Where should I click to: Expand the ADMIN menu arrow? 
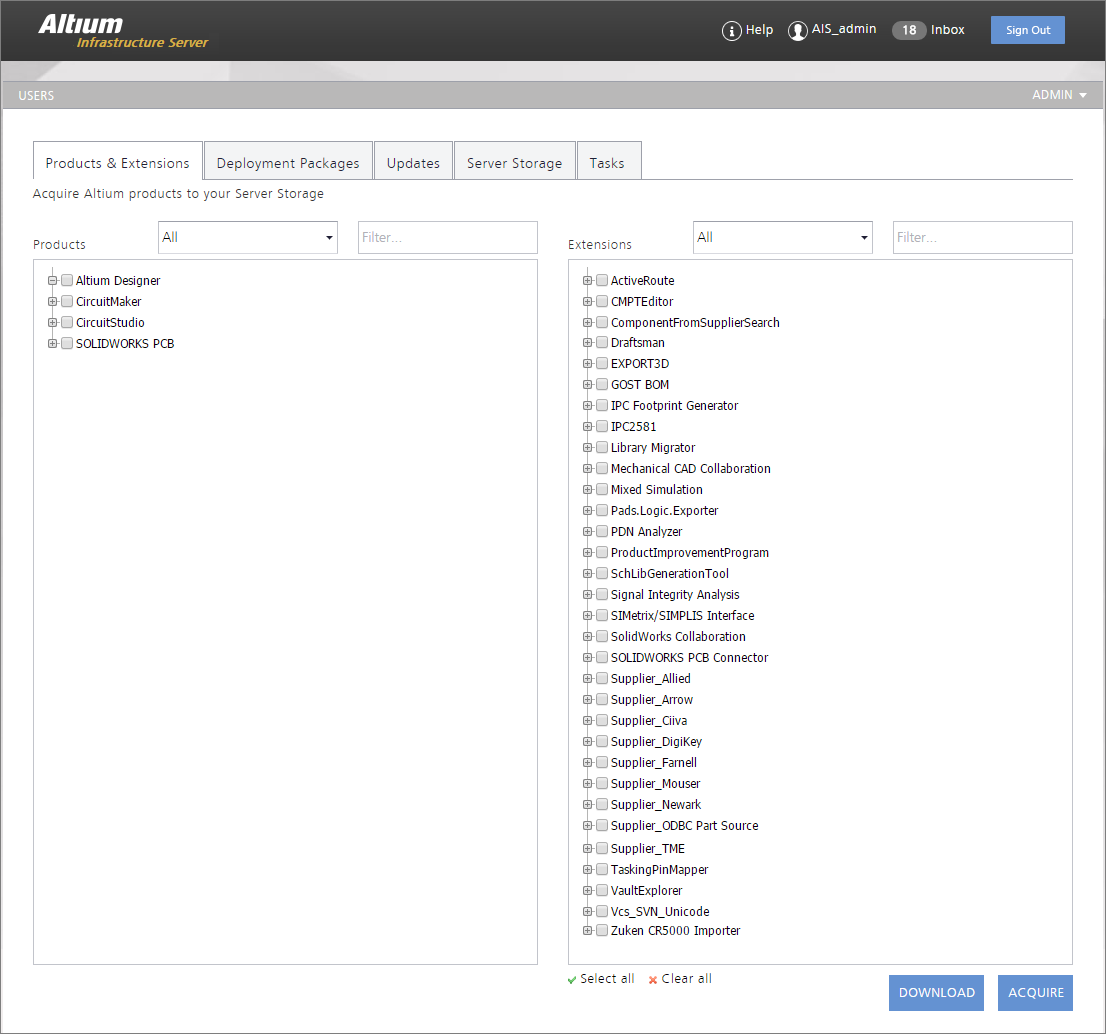coord(1083,96)
